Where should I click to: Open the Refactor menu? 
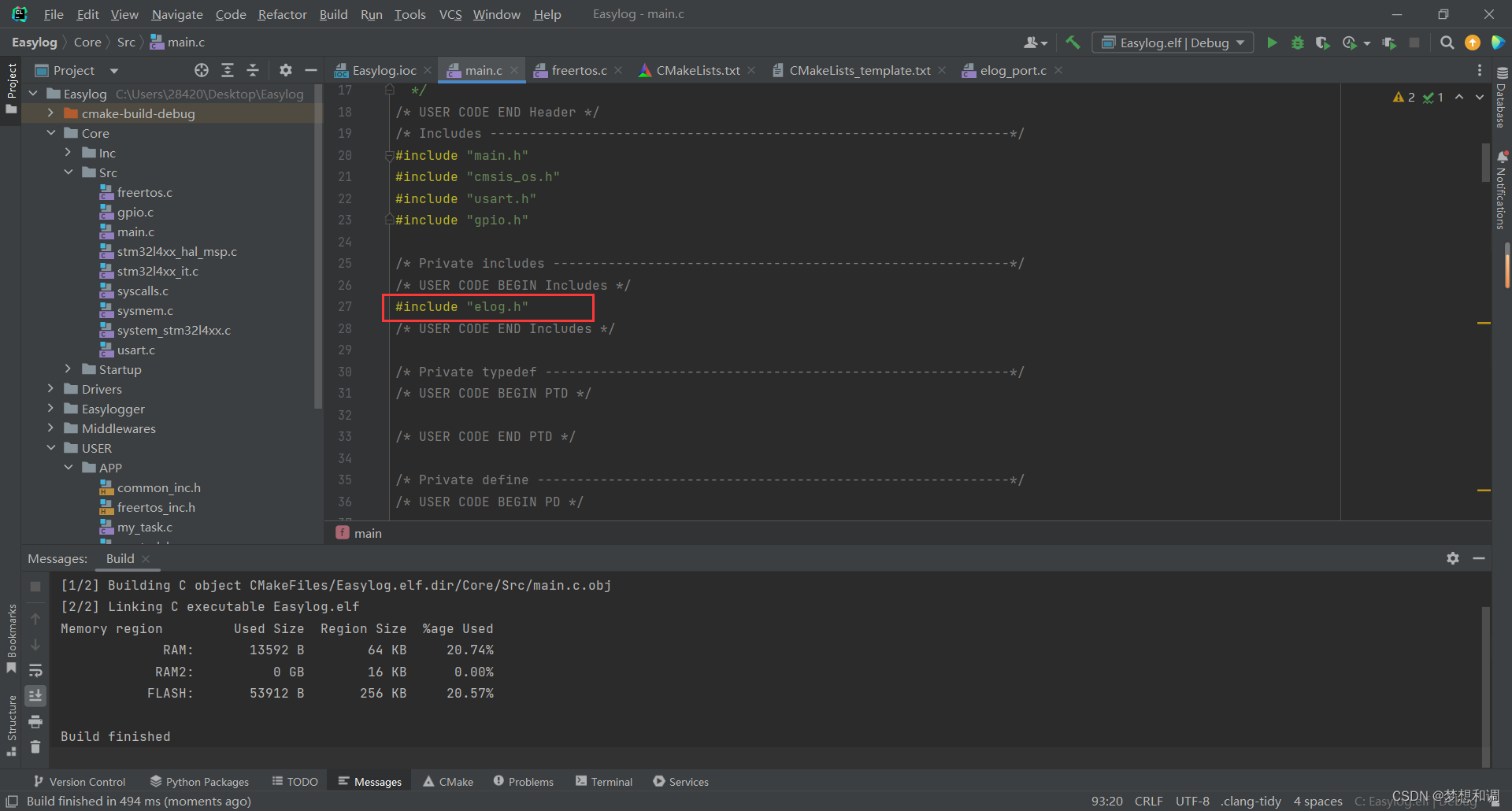(281, 14)
